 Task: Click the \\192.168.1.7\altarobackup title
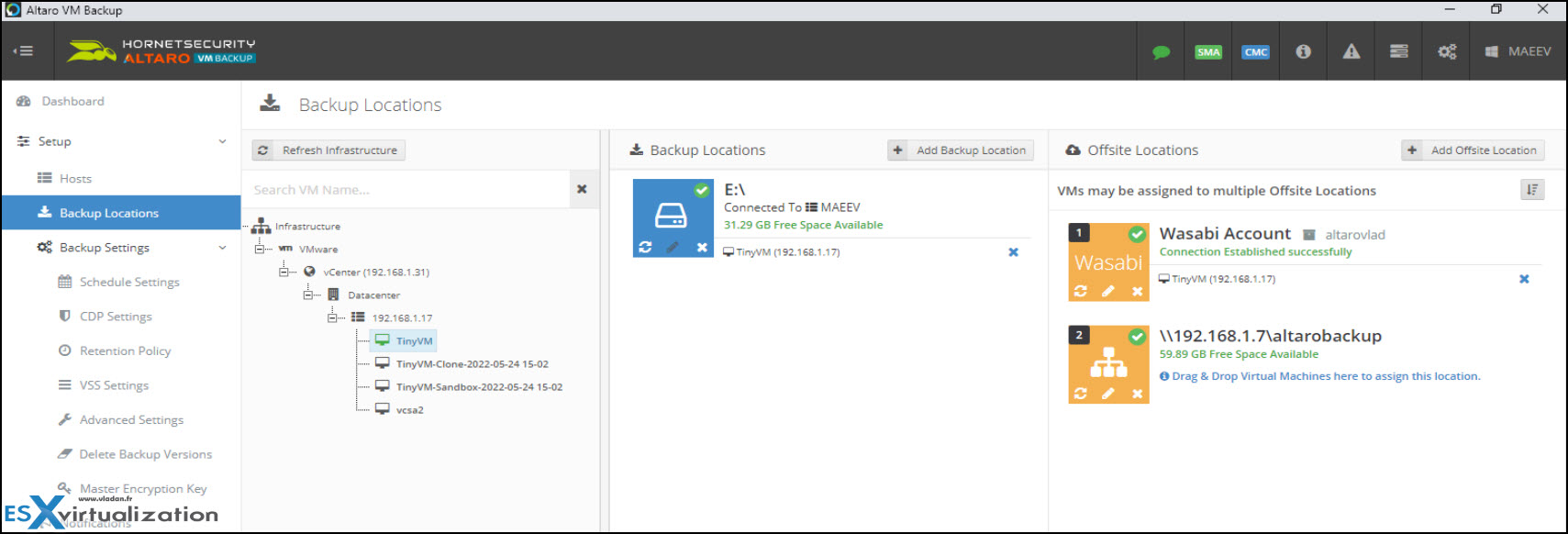tap(1271, 336)
